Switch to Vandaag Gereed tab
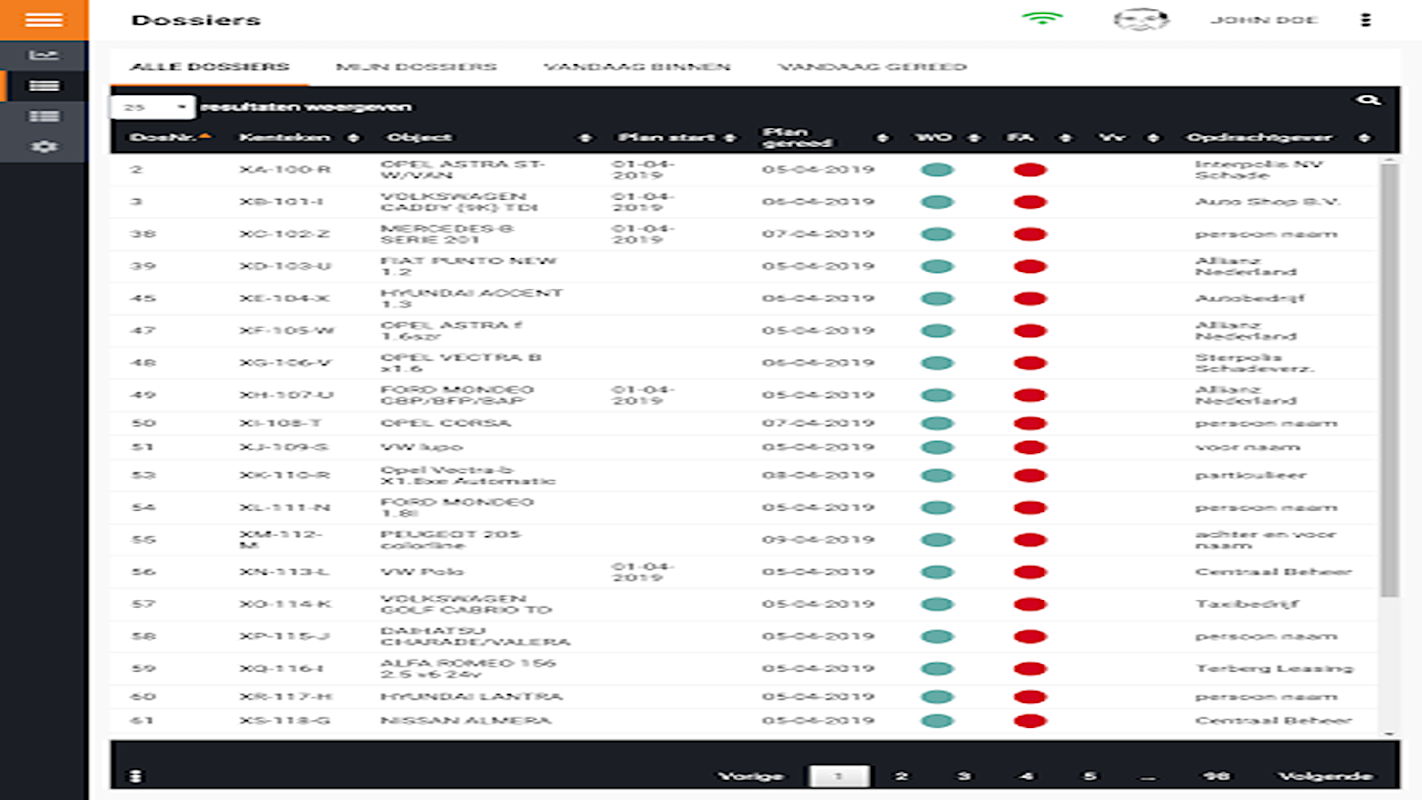 (x=872, y=67)
